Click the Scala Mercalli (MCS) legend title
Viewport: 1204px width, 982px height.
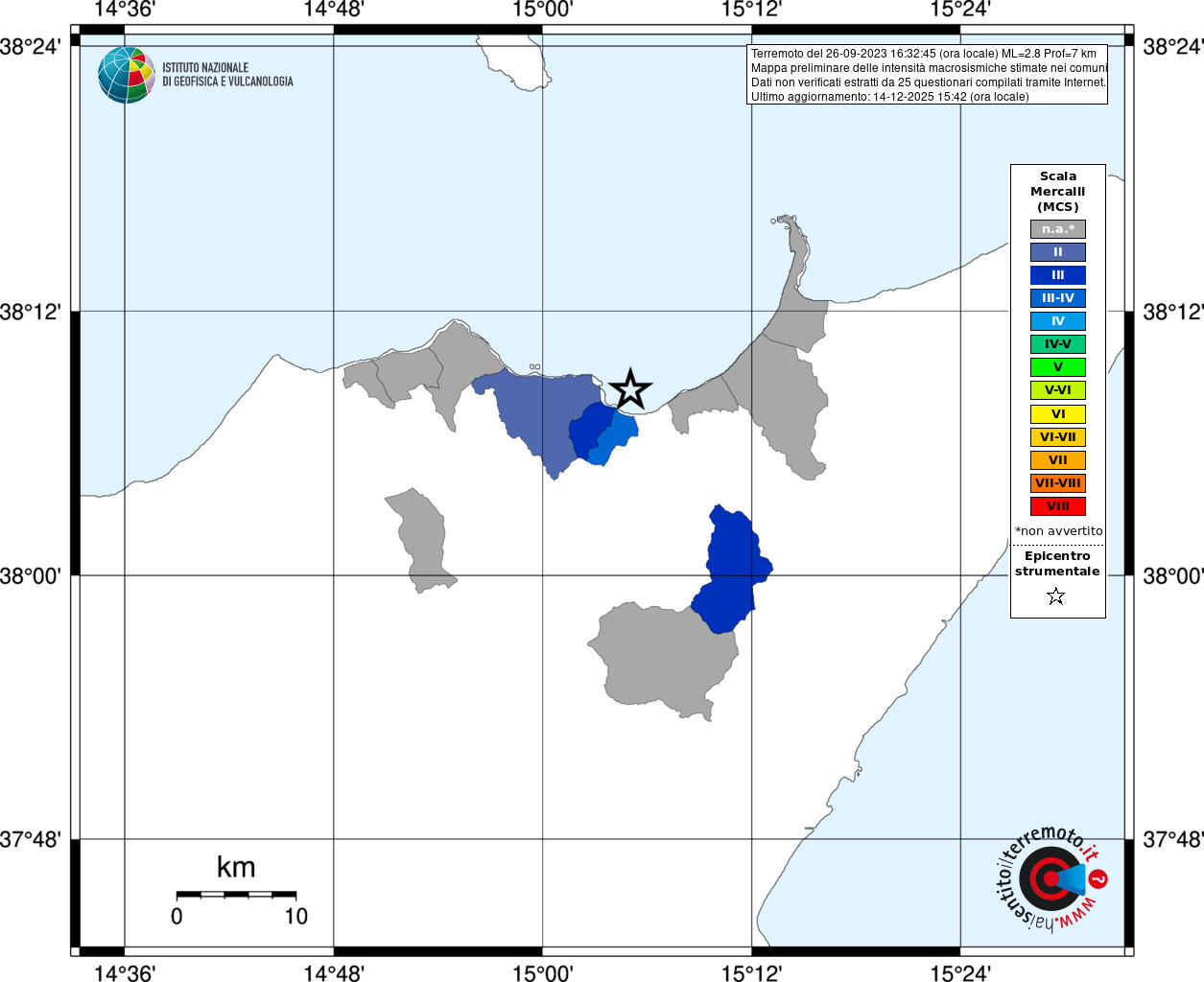click(x=1058, y=192)
